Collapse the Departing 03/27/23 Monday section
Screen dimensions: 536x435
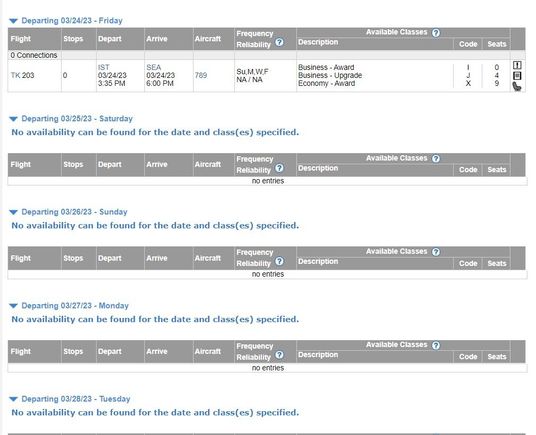tap(13, 306)
